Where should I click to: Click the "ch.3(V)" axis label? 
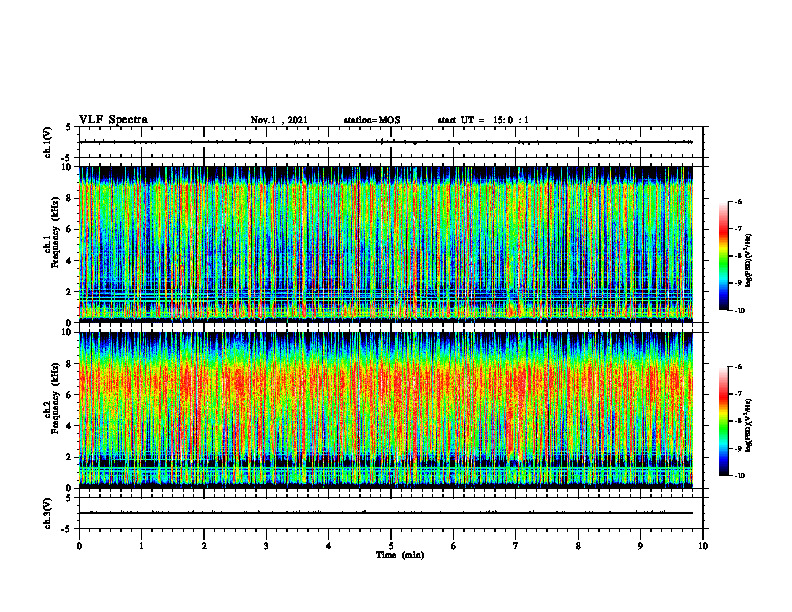[x=48, y=514]
